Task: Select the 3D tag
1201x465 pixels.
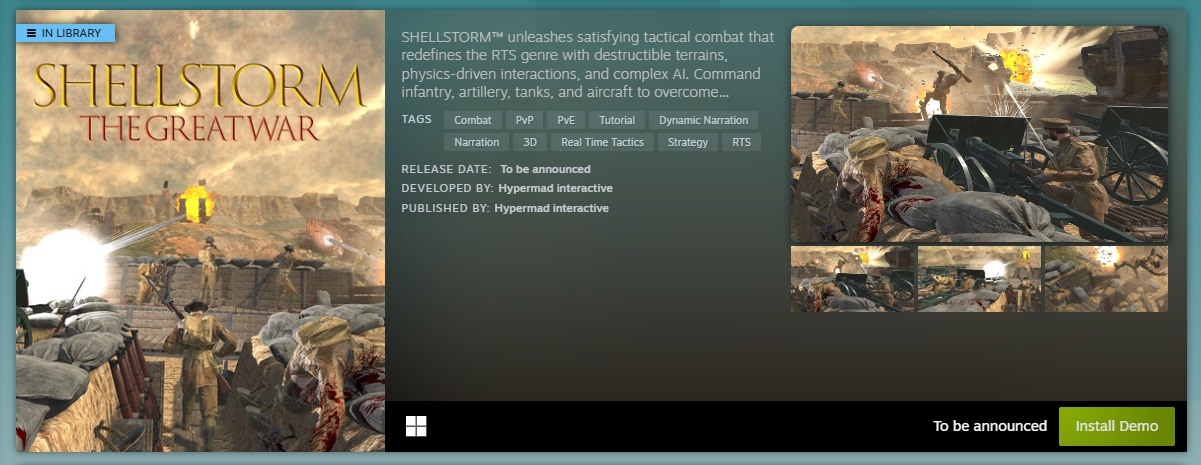Action: coord(530,142)
